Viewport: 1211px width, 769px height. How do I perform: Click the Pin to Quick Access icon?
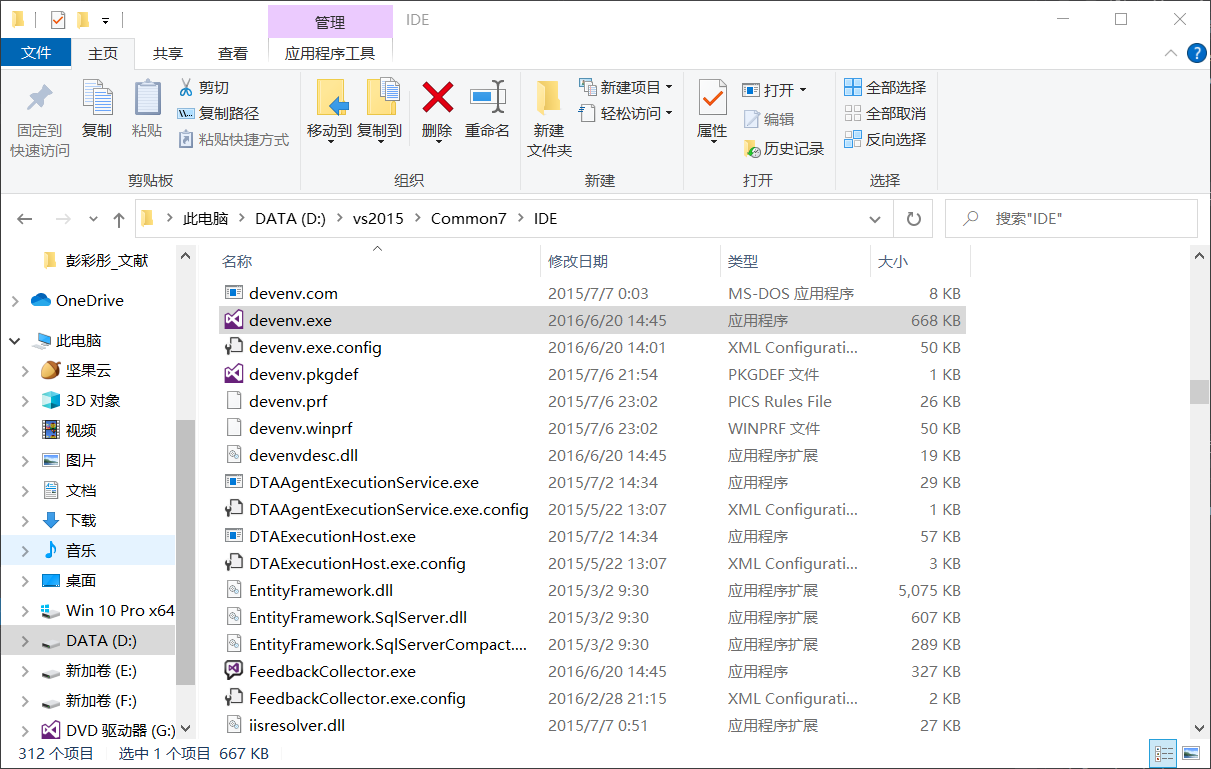[39, 99]
